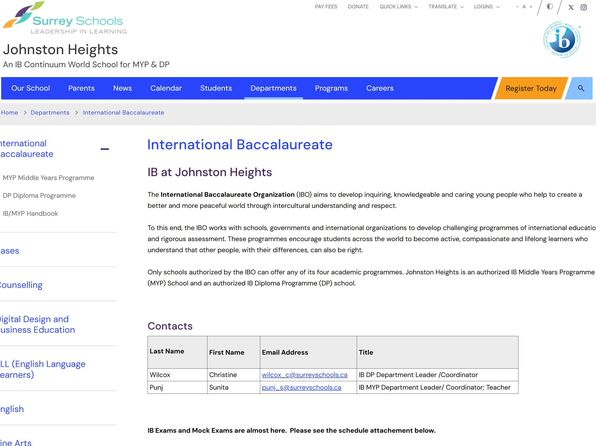Screen dimensions: 596x446
Task: Email wilcox_c@surreyschools.ca
Action: pyautogui.click(x=304, y=375)
